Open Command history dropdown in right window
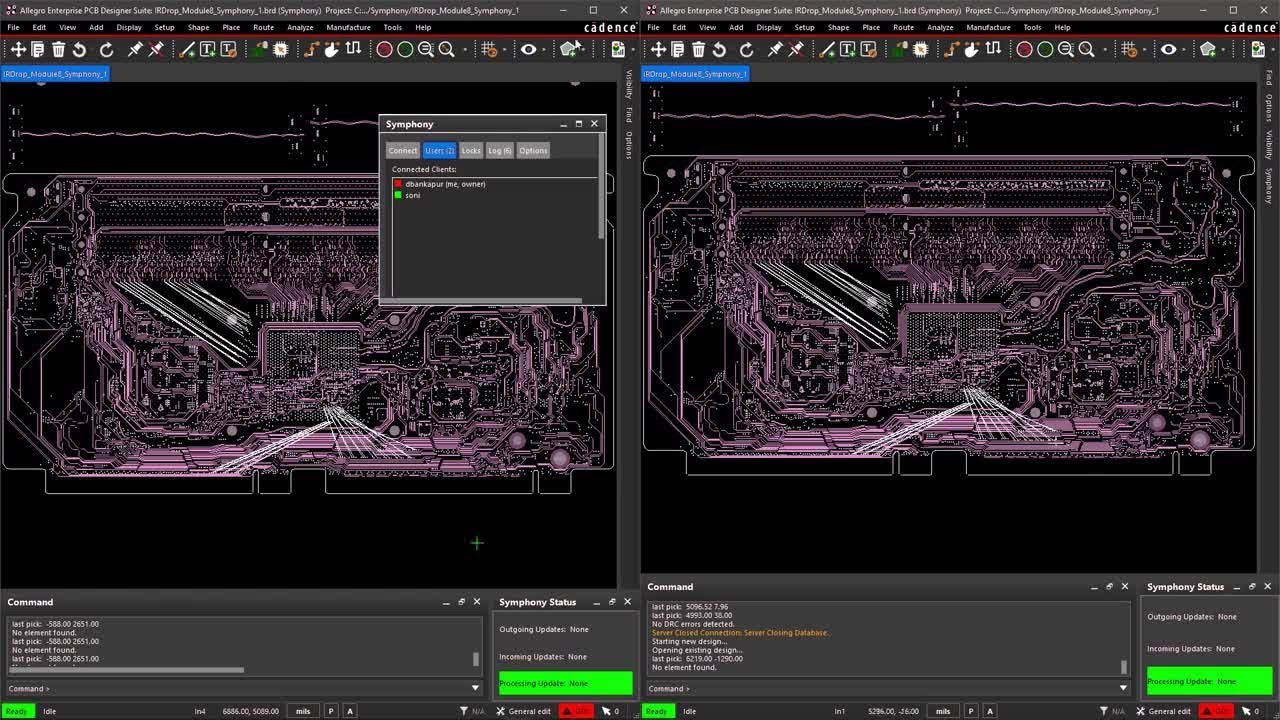 click(x=1123, y=688)
